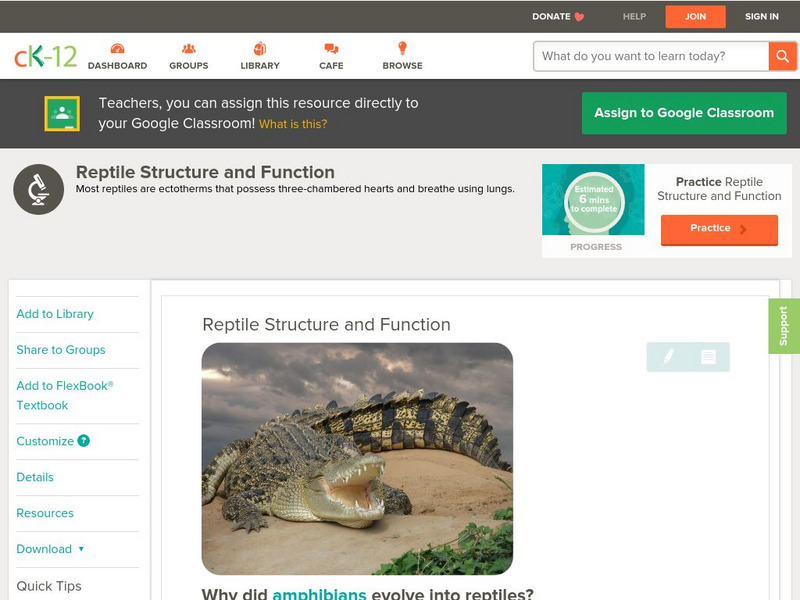The width and height of the screenshot is (800, 600).
Task: Click the Practice button
Action: tap(719, 229)
